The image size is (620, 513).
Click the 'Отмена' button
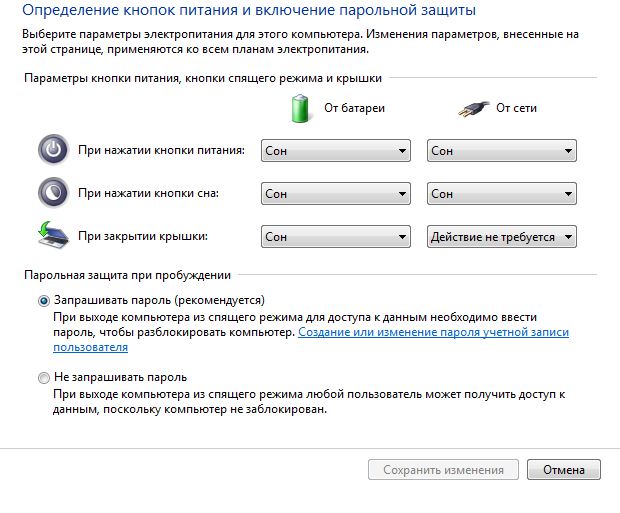point(565,470)
